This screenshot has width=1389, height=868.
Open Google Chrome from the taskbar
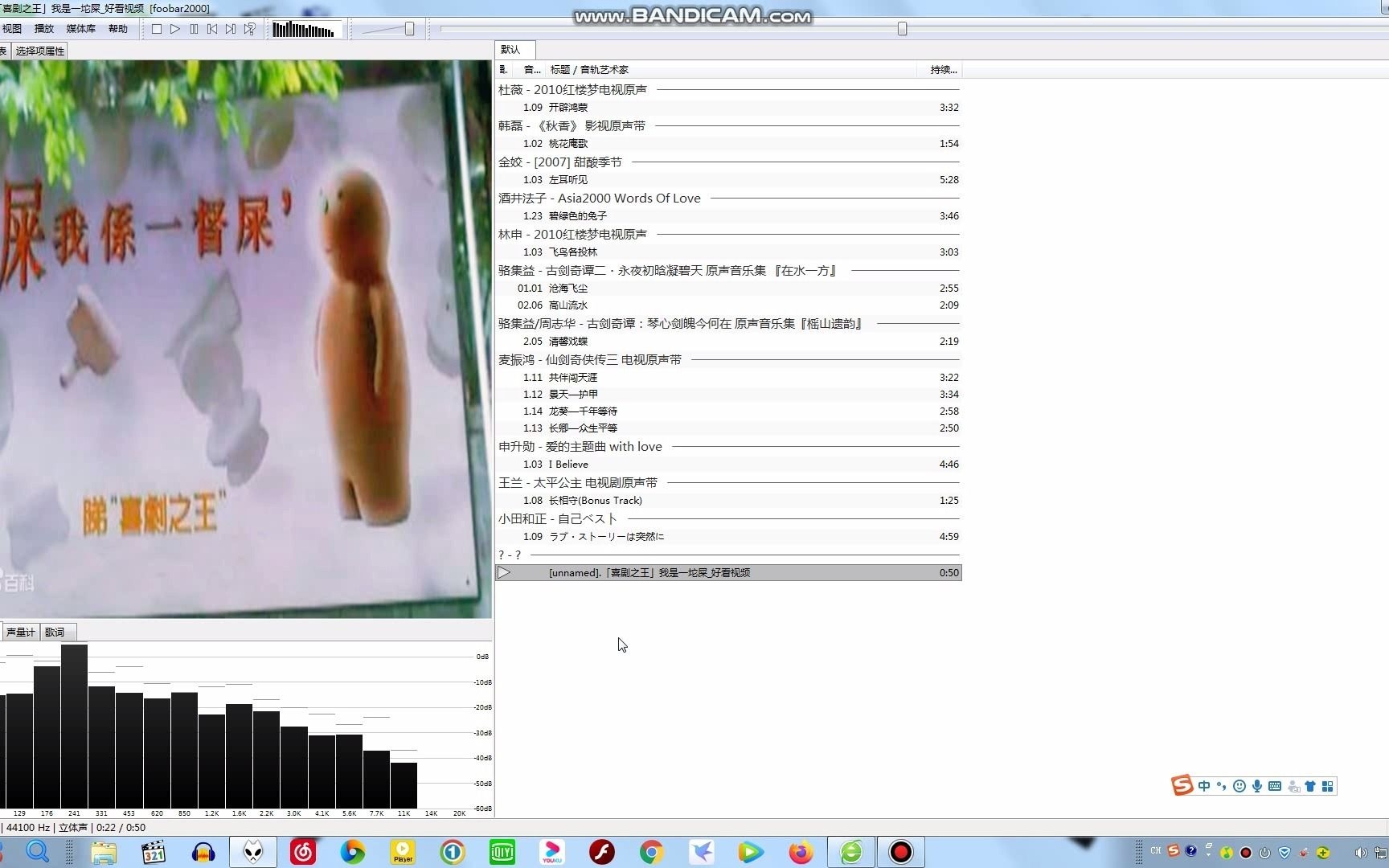(652, 852)
